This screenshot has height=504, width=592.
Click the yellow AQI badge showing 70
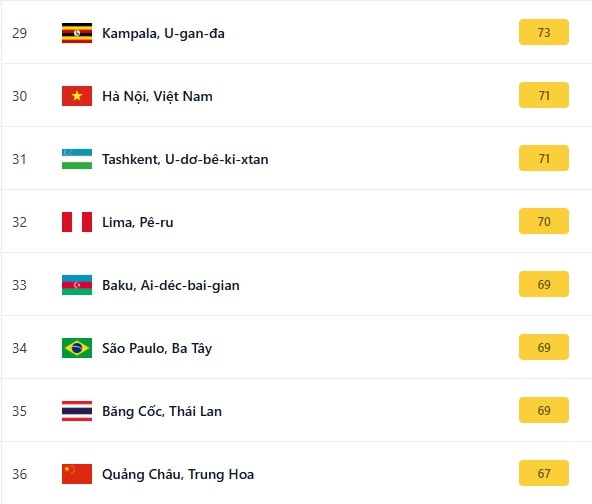click(x=544, y=222)
